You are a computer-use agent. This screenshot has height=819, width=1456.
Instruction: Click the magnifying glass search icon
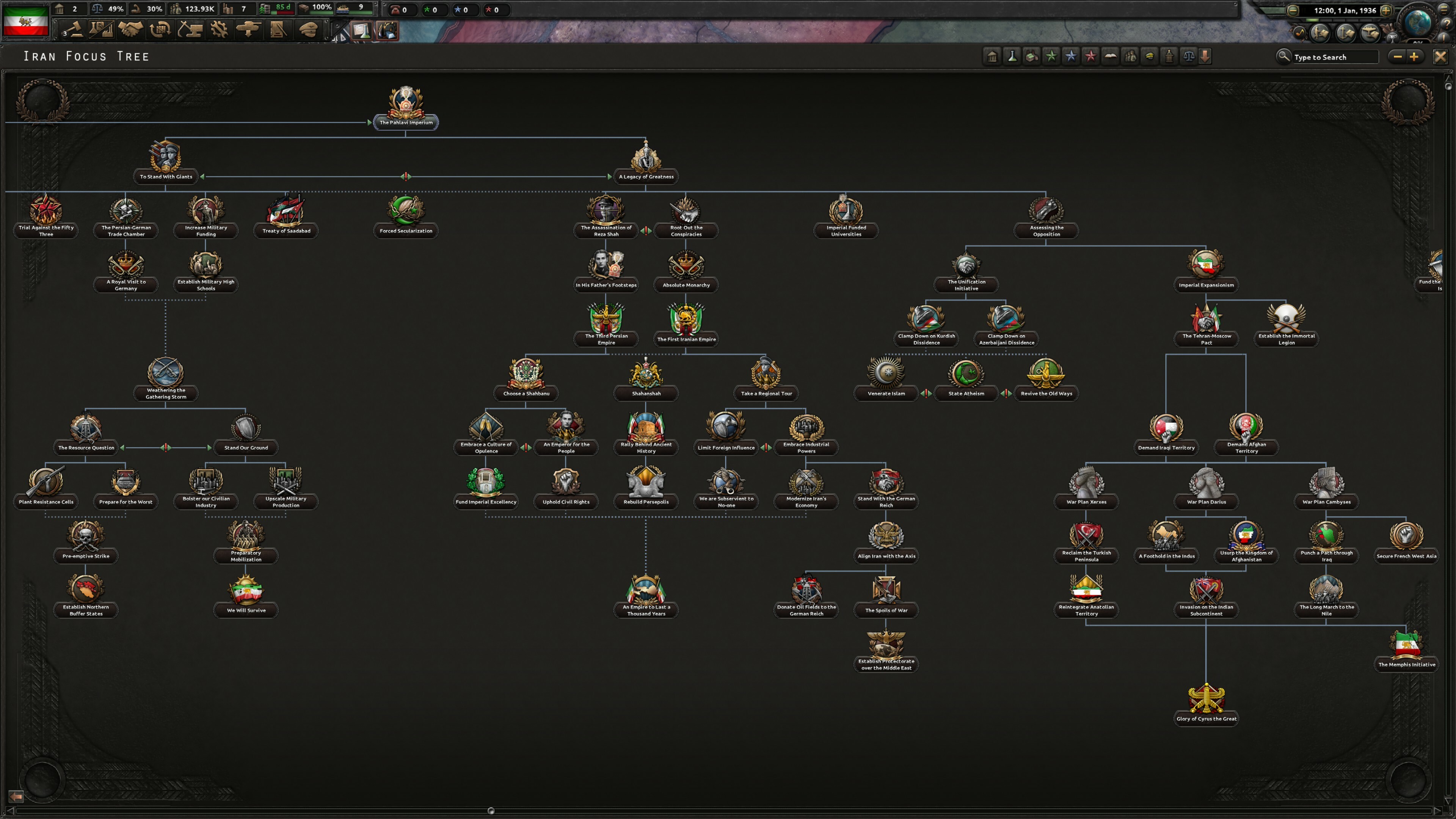click(1284, 56)
